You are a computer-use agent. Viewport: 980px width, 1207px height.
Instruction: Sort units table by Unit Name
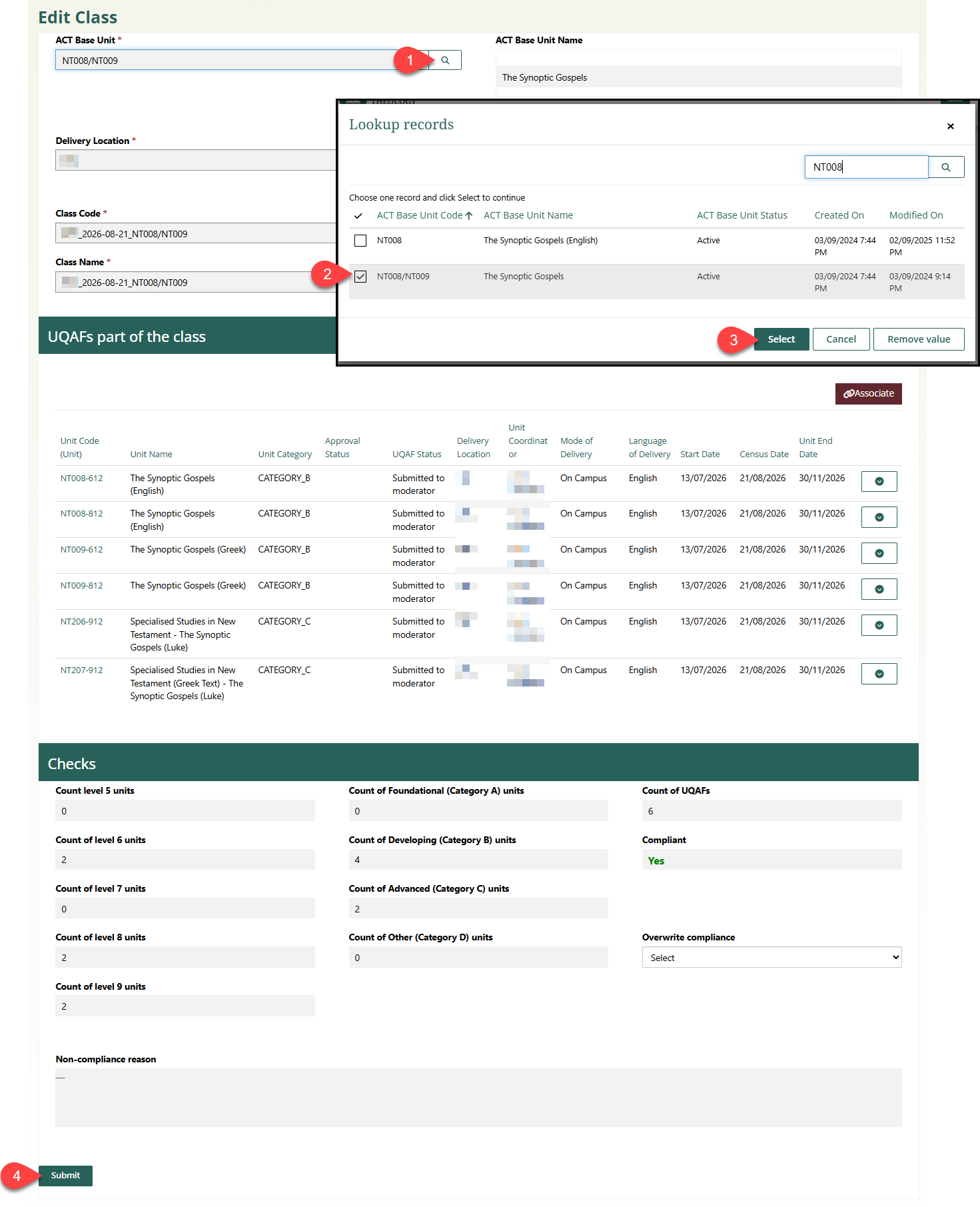(x=151, y=455)
